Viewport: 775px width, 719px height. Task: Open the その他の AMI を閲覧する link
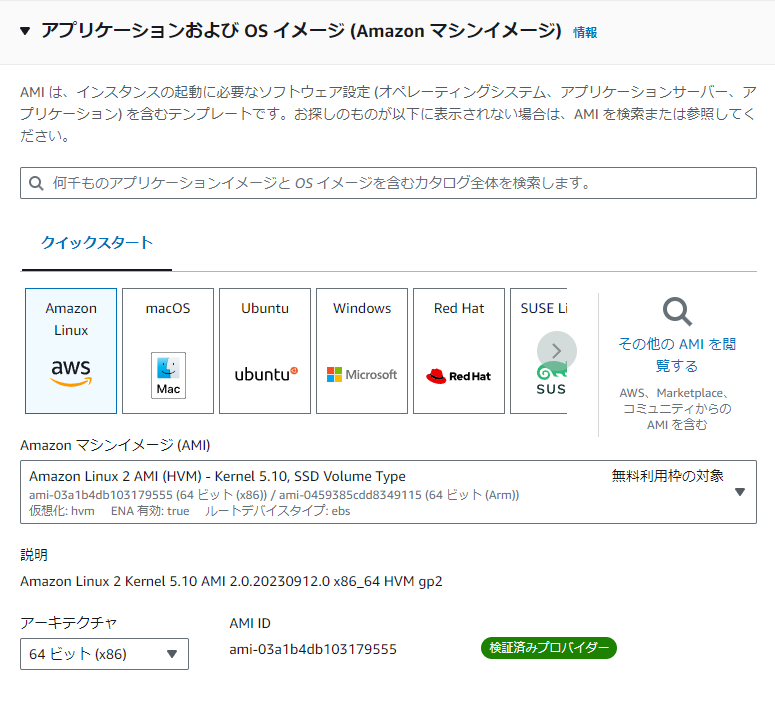677,355
